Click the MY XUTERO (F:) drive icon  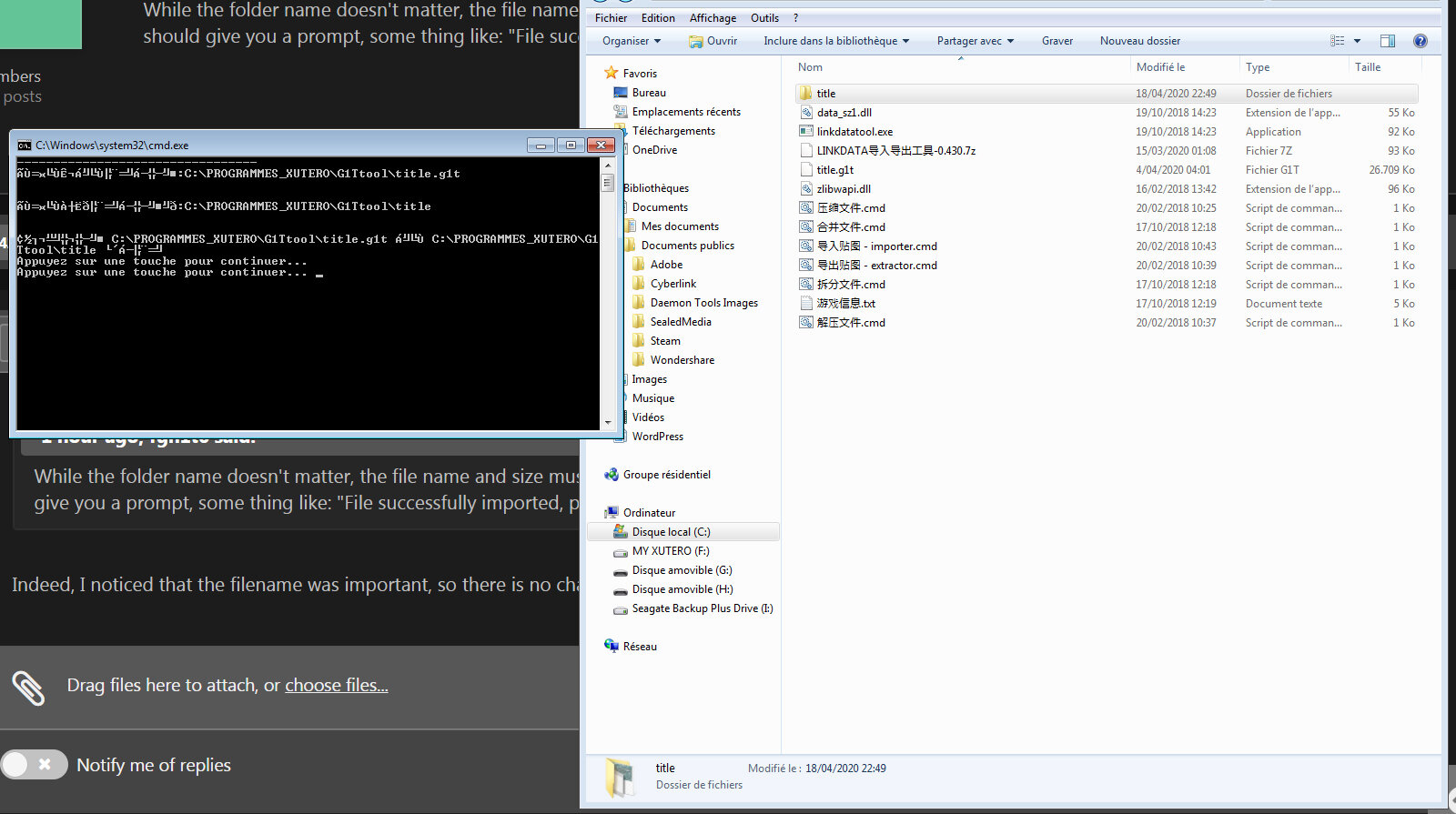pyautogui.click(x=621, y=551)
